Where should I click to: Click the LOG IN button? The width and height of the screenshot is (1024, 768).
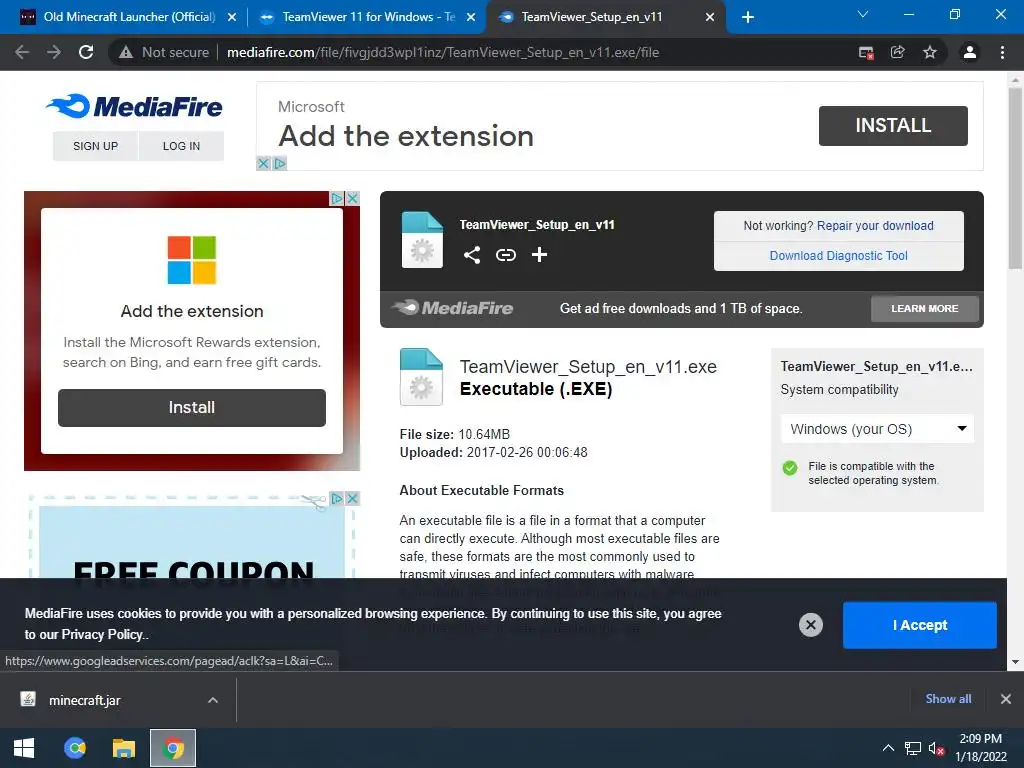pyautogui.click(x=182, y=146)
